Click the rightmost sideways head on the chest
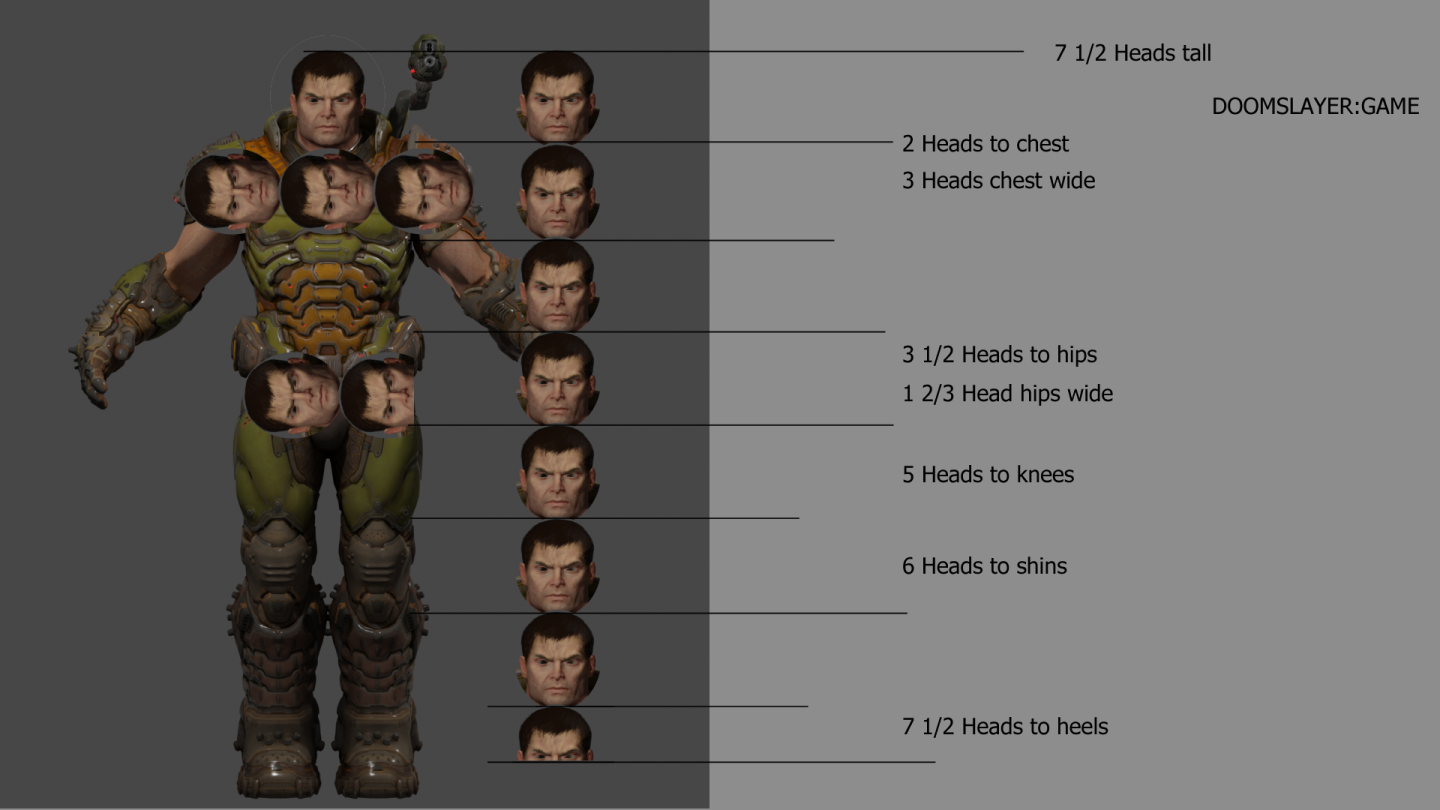 (x=424, y=190)
